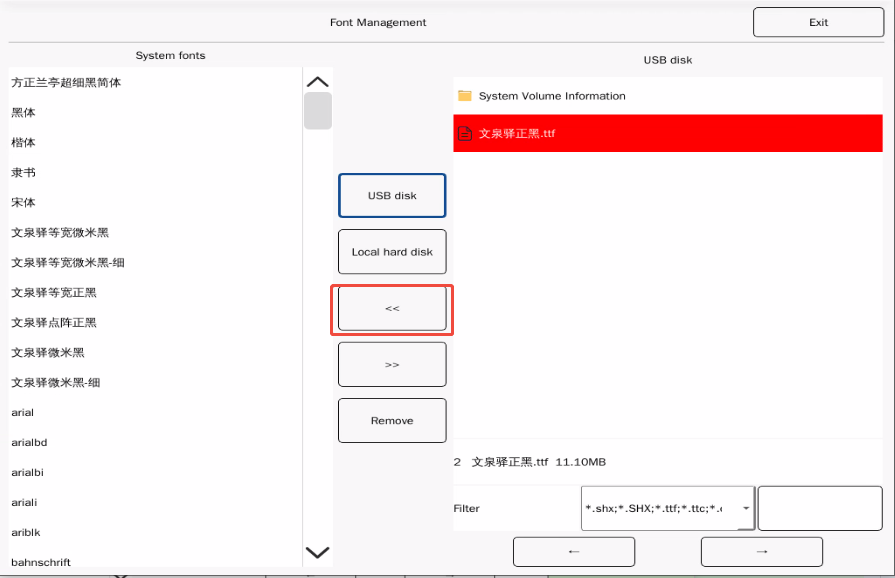Switch to Local hard disk source
895x578 pixels.
click(x=392, y=252)
